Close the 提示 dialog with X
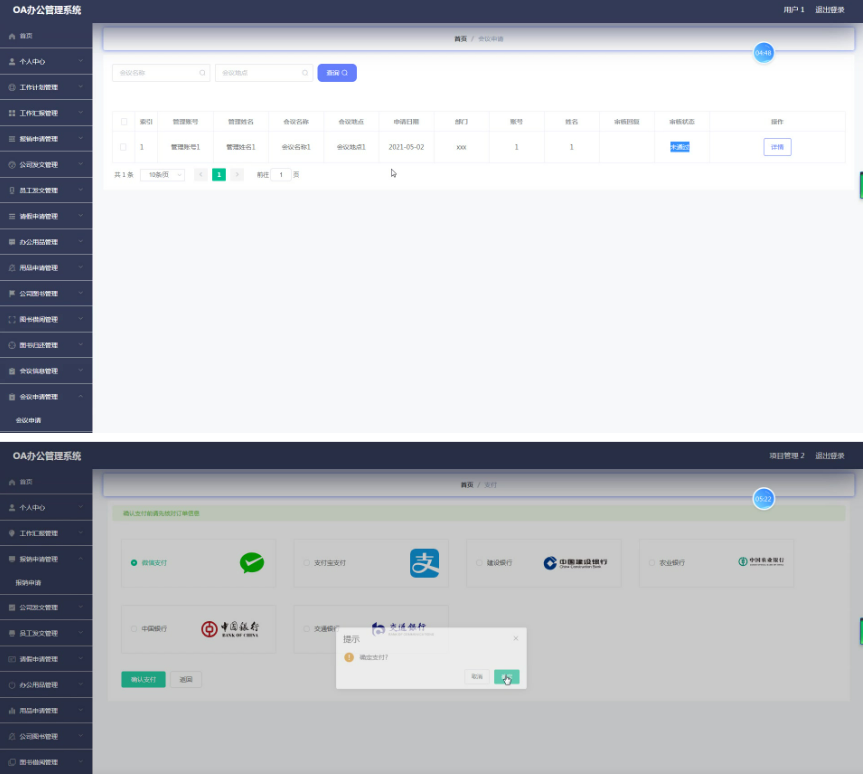This screenshot has width=863, height=775. click(516, 638)
